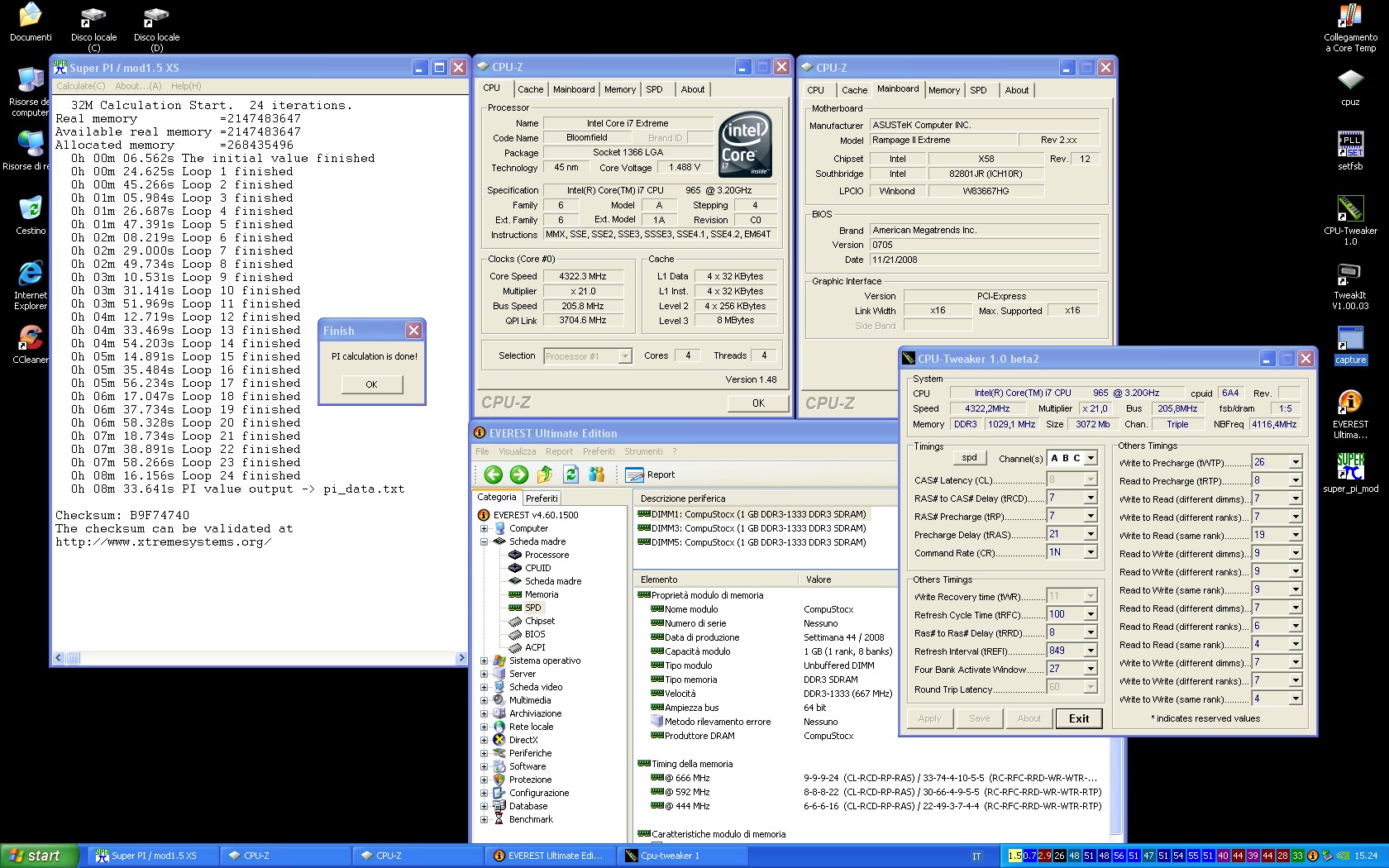Switch to About tab in right CPU-Z

point(1017,90)
